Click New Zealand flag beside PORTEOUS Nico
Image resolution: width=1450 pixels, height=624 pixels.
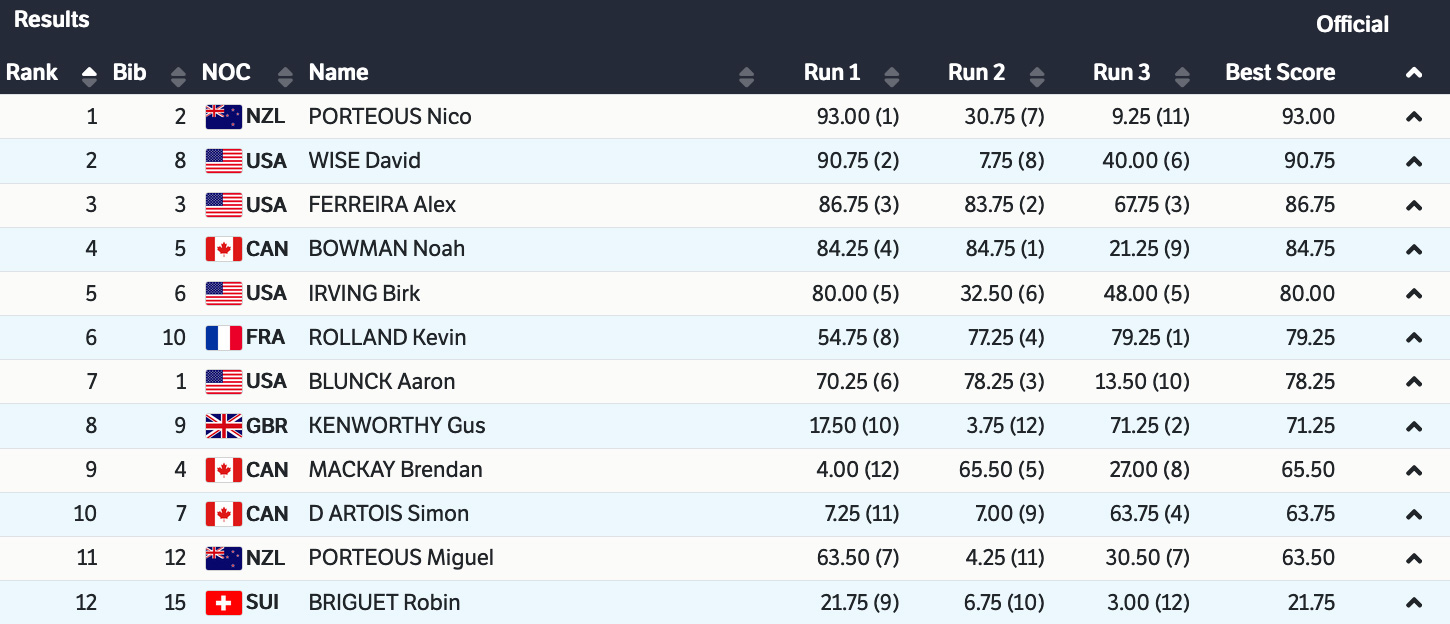click(x=223, y=117)
